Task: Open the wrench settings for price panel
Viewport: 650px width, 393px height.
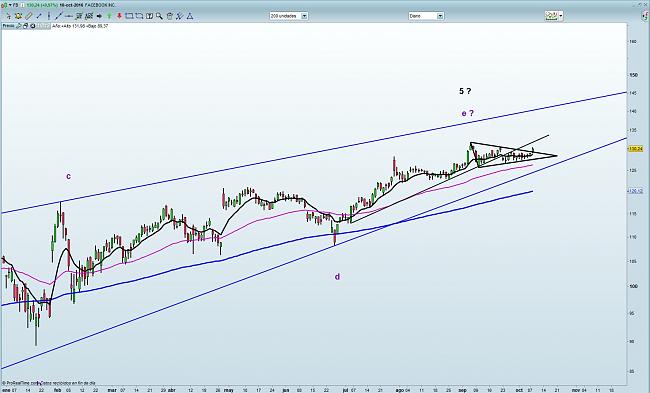Action: (19, 26)
